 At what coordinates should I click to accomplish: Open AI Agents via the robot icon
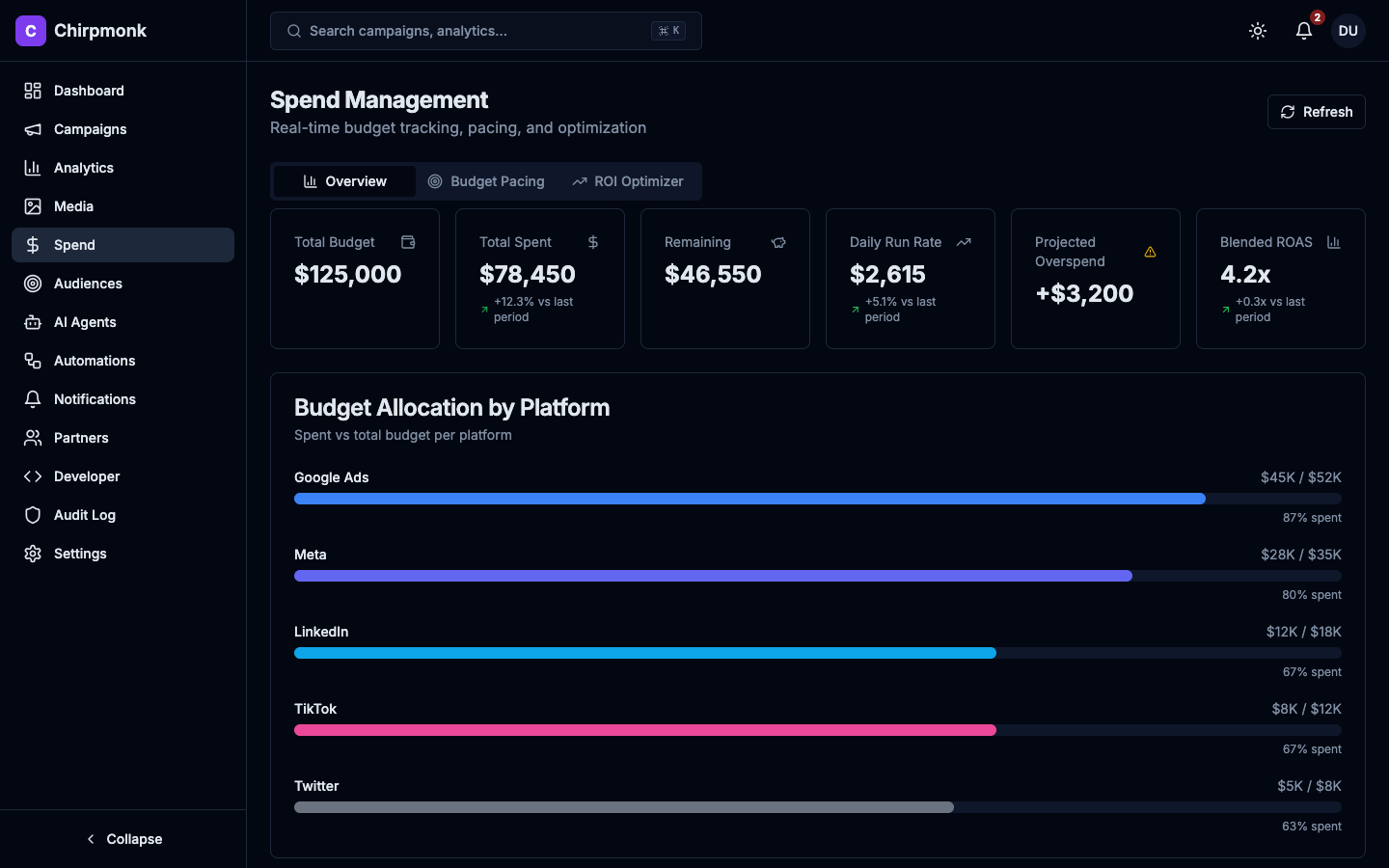32,321
